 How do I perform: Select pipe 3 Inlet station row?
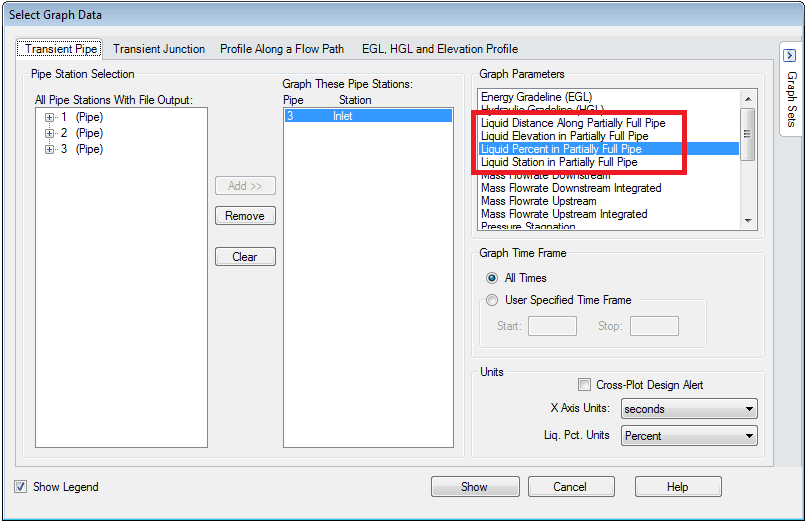tap(368, 116)
